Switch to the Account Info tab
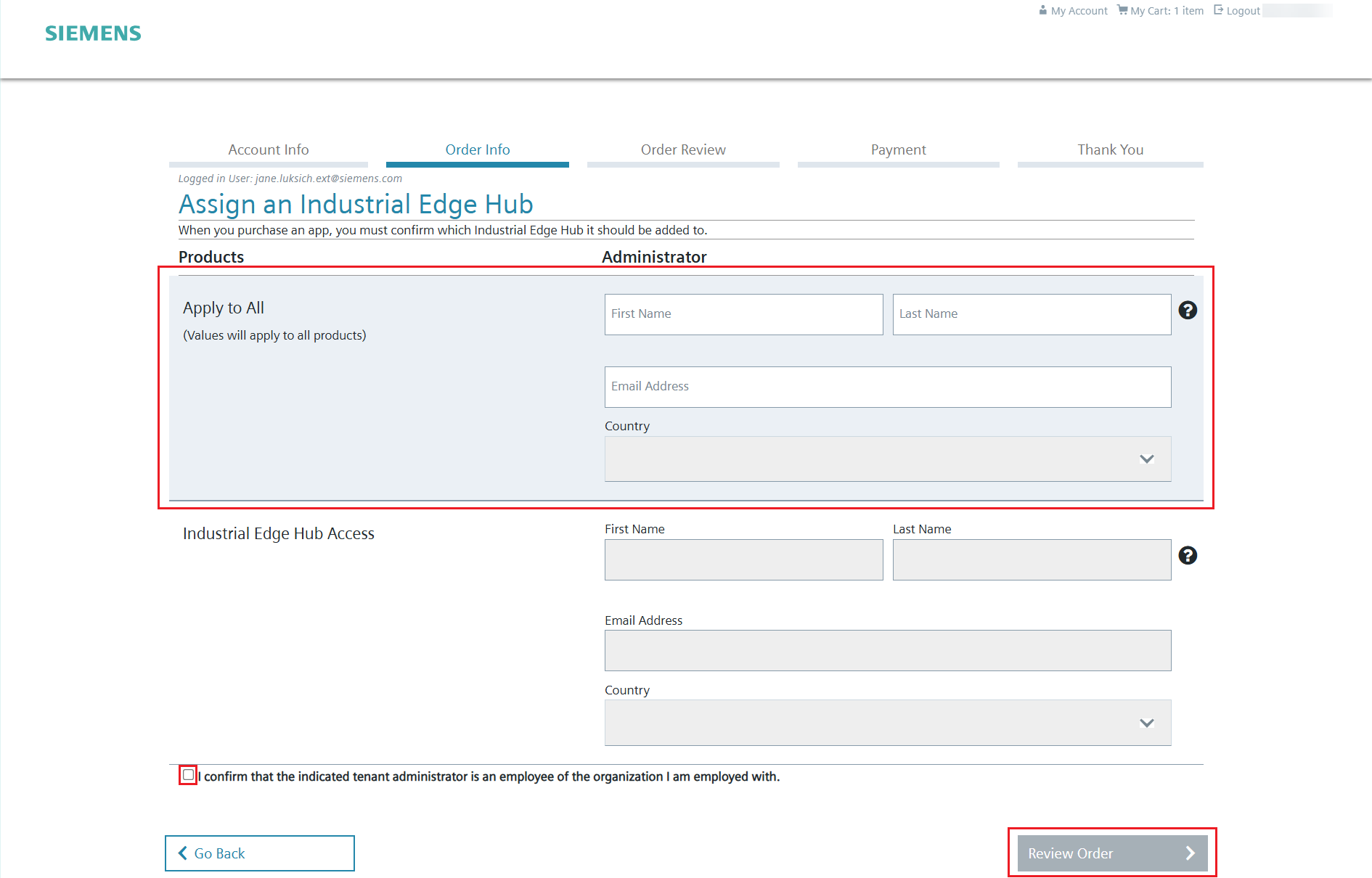This screenshot has height=878, width=1372. point(268,149)
